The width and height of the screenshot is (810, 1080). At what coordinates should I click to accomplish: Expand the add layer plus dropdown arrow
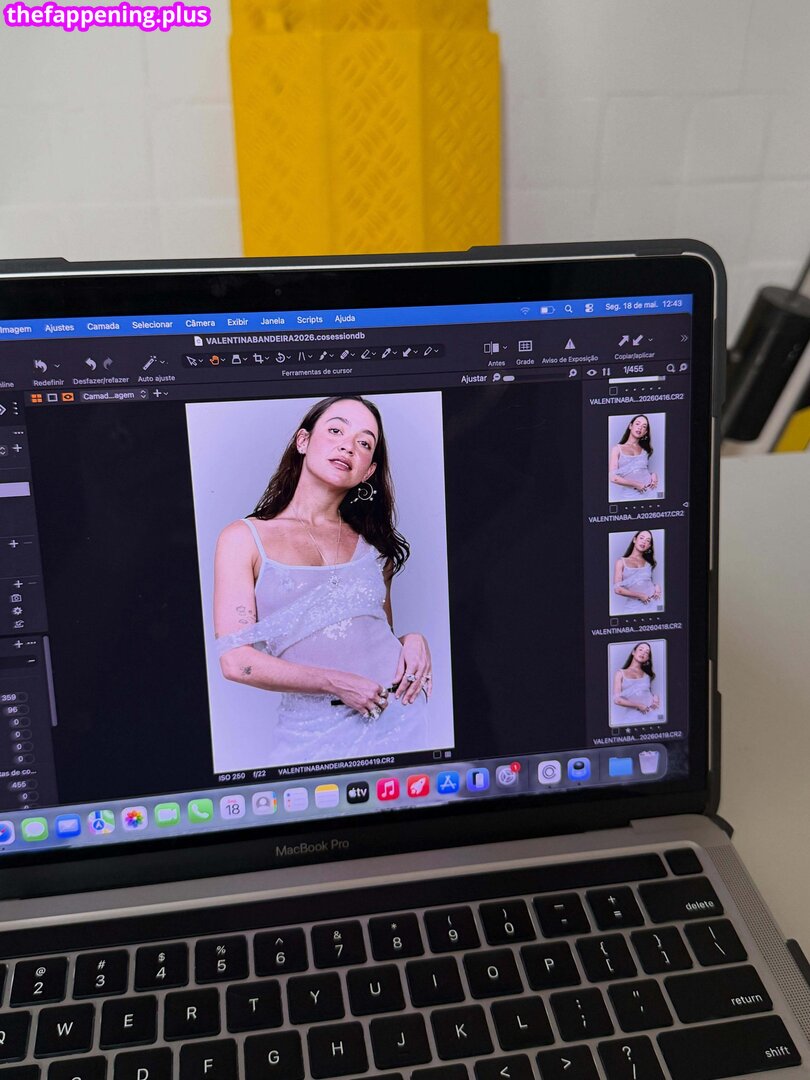click(x=166, y=393)
